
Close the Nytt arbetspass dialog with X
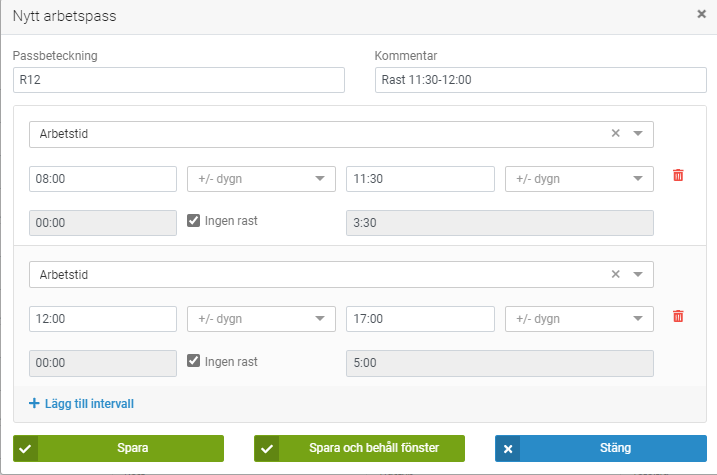(701, 15)
